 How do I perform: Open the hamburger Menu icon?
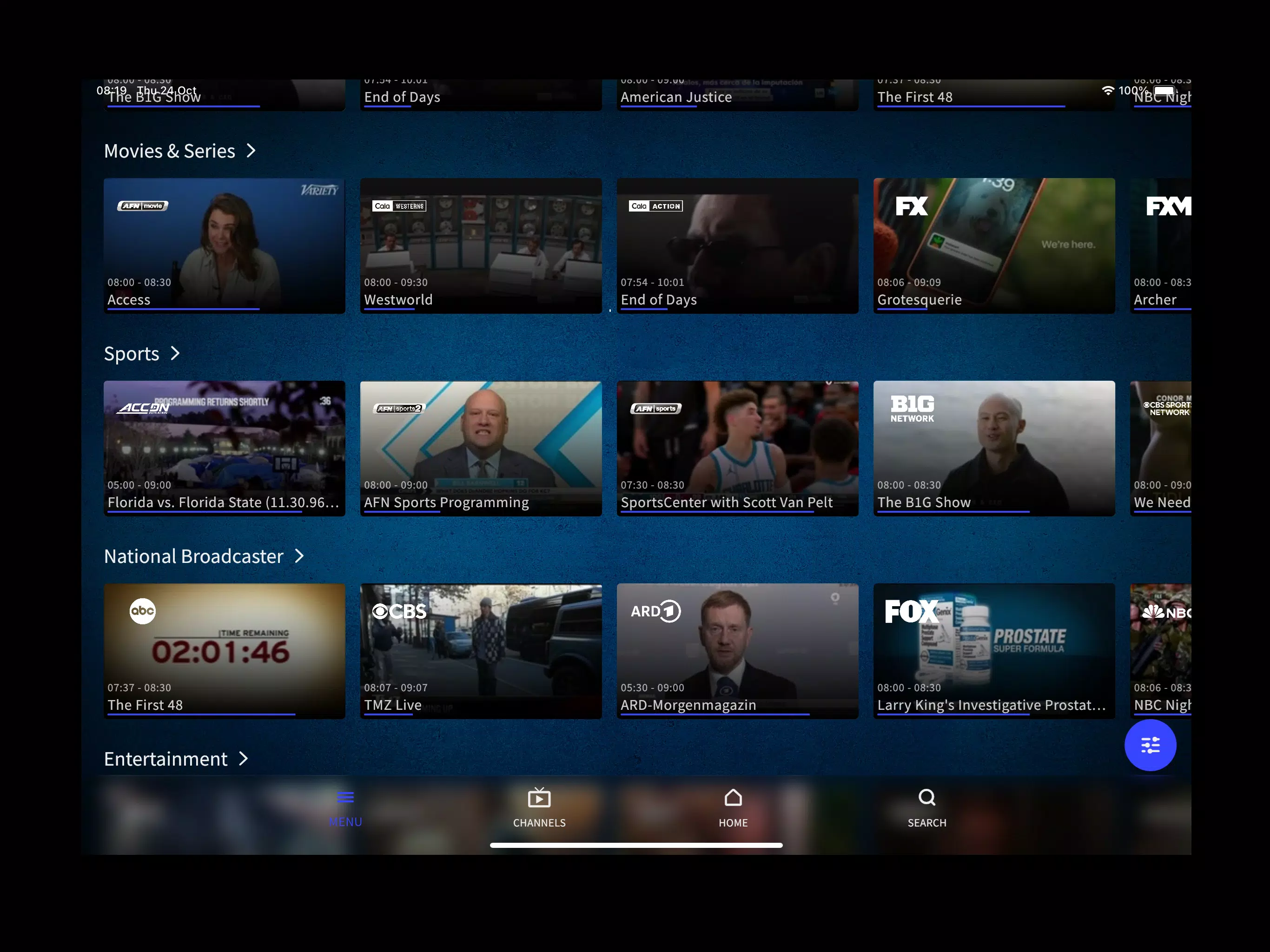click(x=345, y=798)
